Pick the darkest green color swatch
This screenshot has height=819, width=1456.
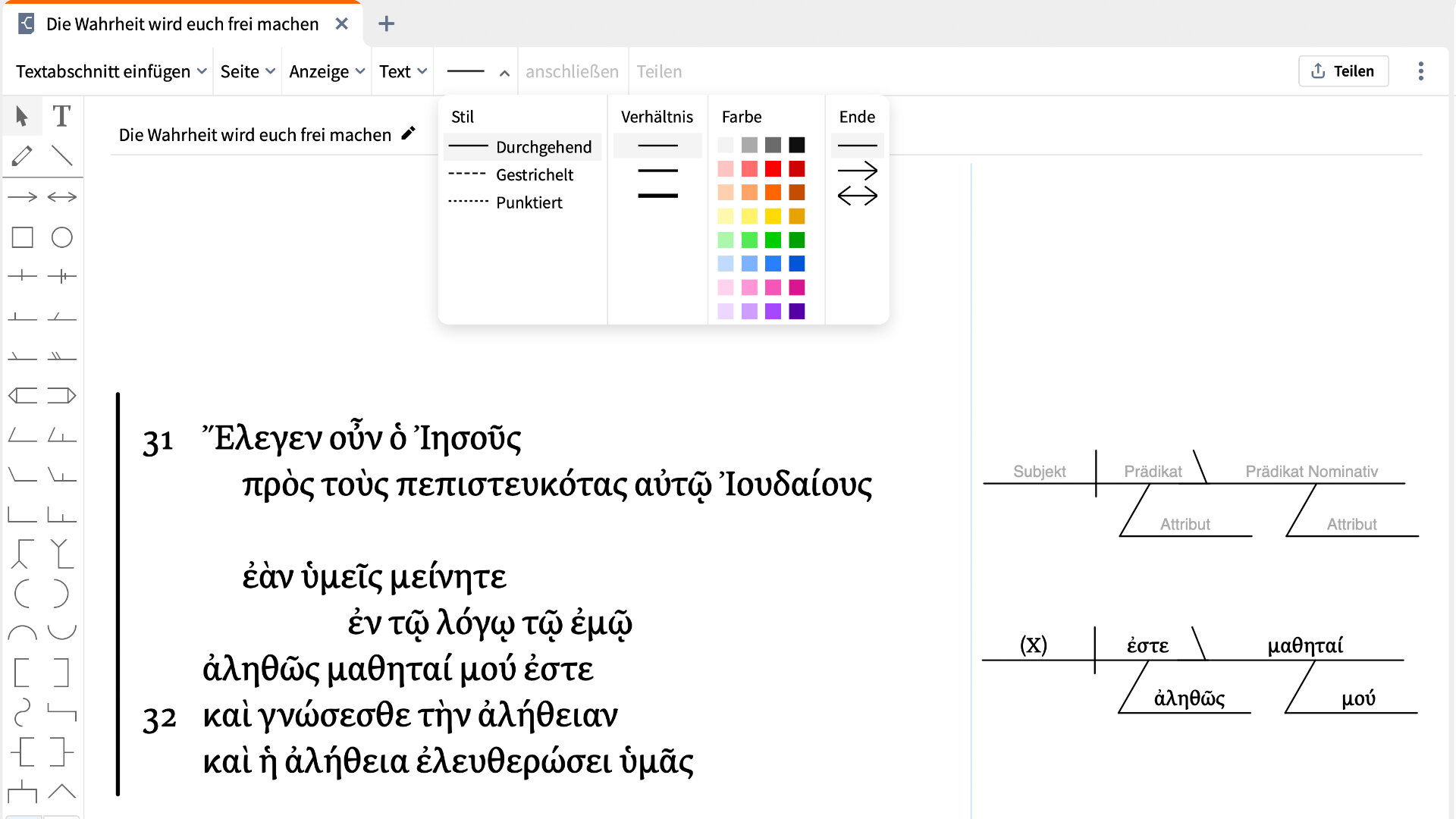(796, 240)
